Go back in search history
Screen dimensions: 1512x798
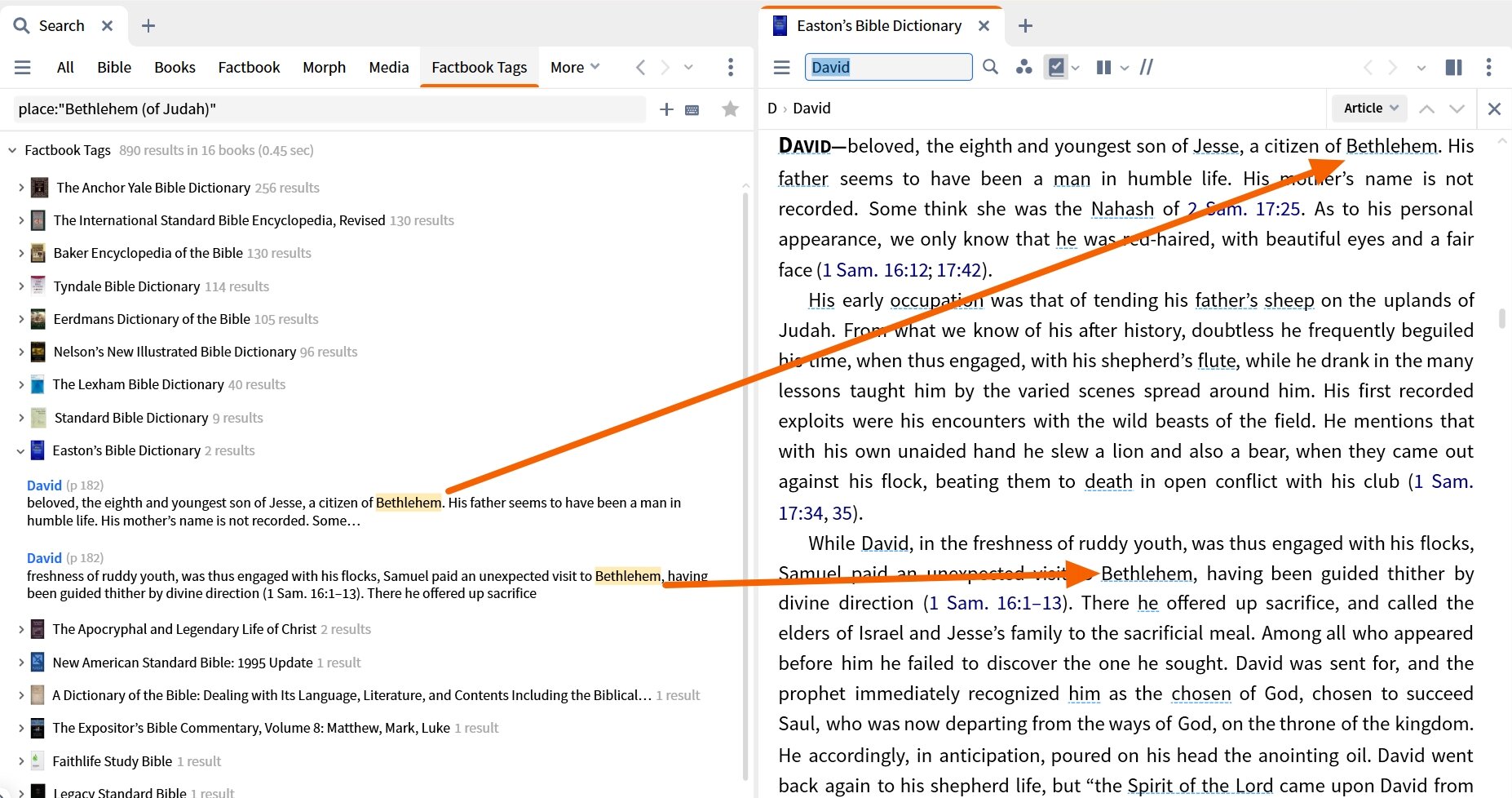point(640,68)
